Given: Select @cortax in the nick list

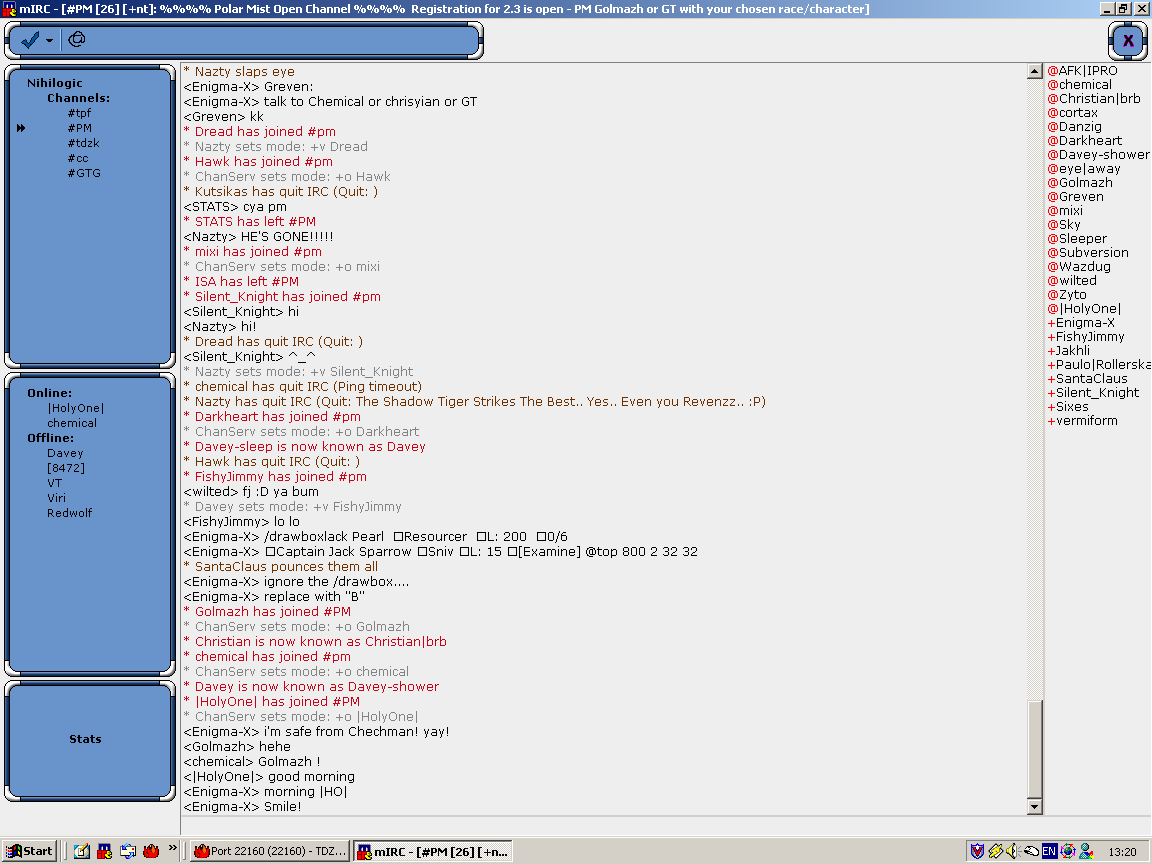Looking at the screenshot, I should click(x=1073, y=112).
